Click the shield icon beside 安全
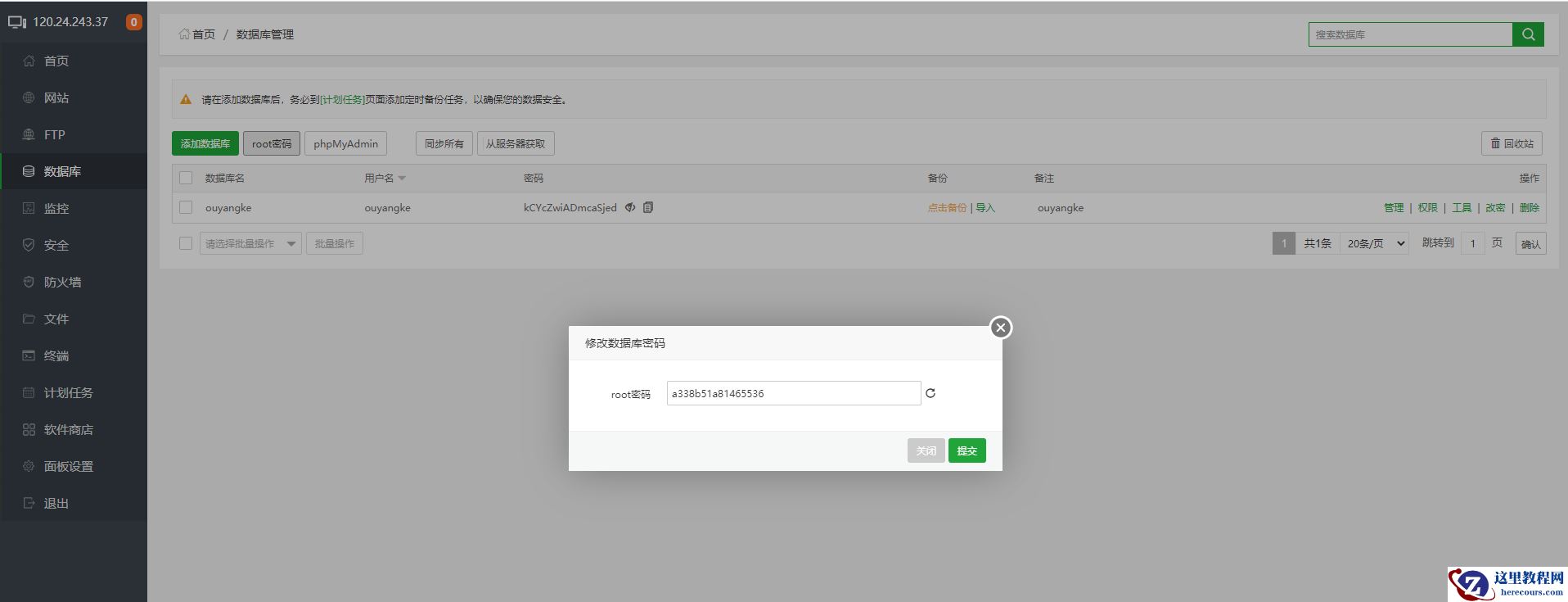The width and height of the screenshot is (1568, 602). coord(29,245)
